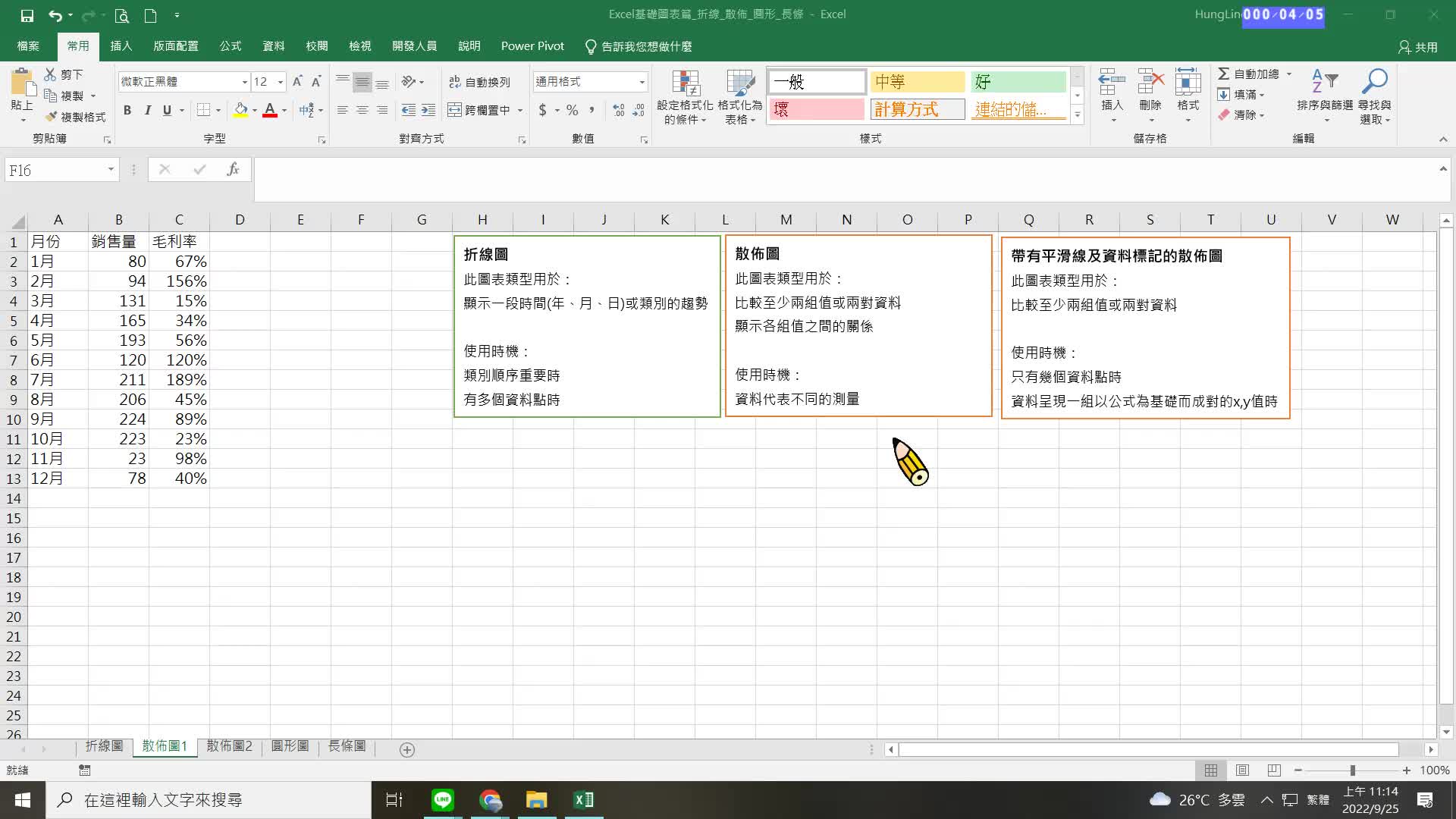This screenshot has width=1456, height=819.
Task: Open the font name dropdown (微軟正黑體)
Action: point(244,82)
